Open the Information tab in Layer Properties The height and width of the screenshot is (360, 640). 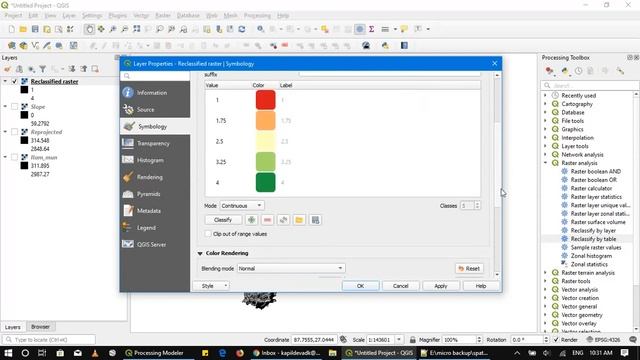[x=155, y=93]
